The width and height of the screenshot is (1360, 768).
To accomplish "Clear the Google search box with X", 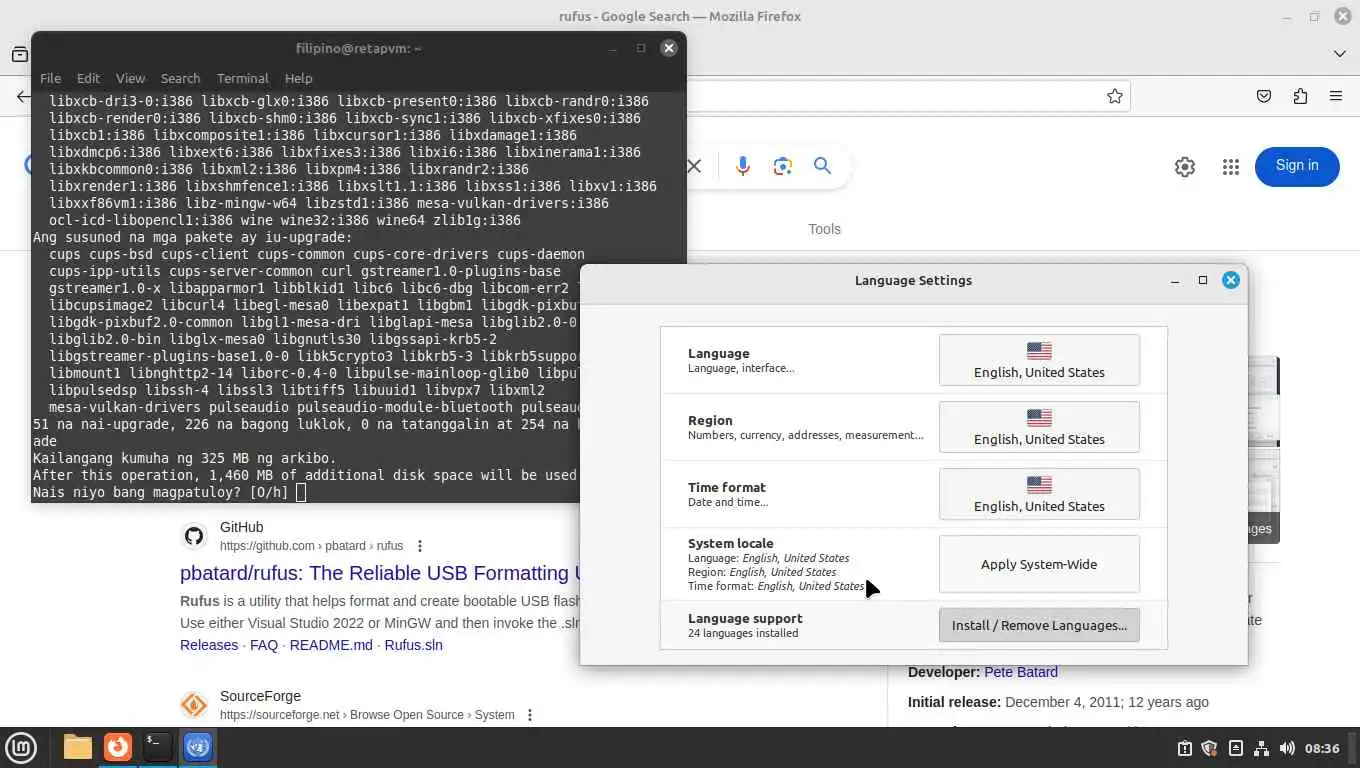I will [x=694, y=166].
